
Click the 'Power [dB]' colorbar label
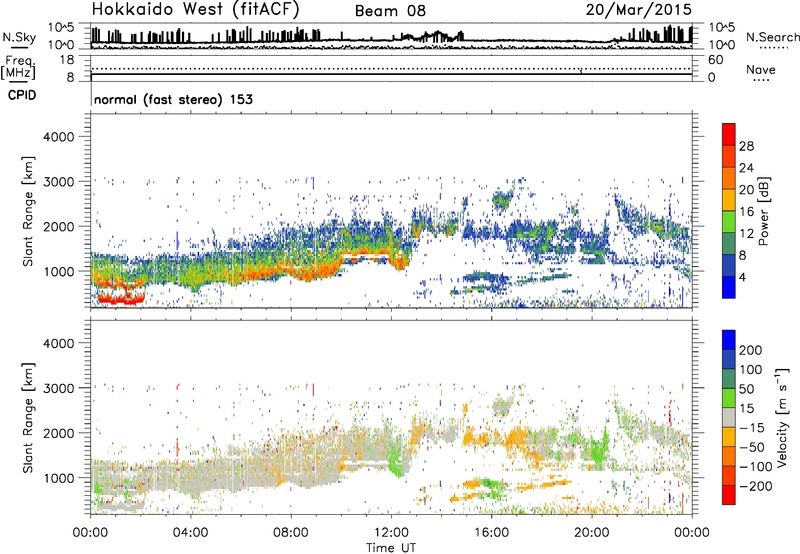pos(763,211)
